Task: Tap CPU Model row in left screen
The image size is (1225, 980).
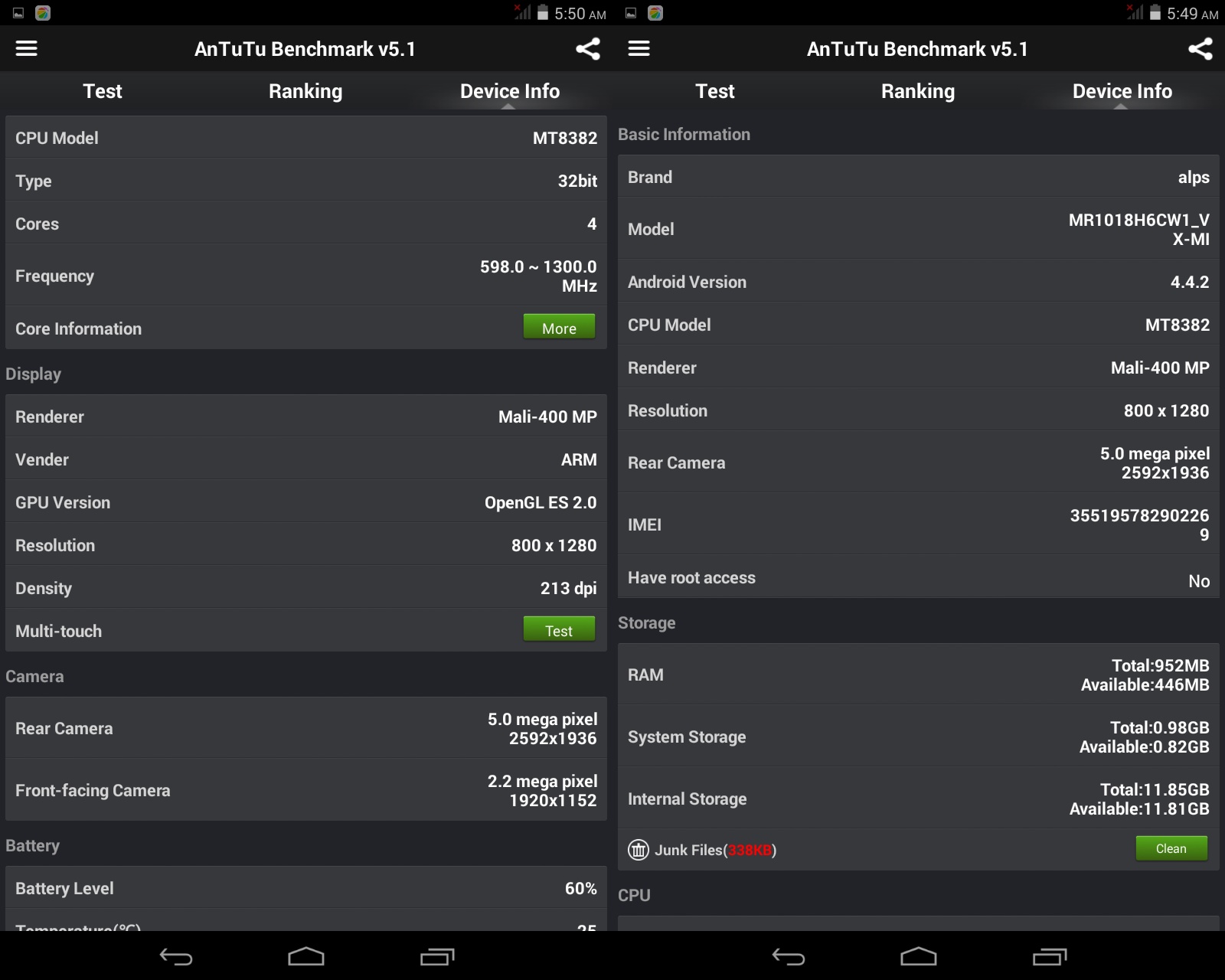Action: [x=306, y=138]
